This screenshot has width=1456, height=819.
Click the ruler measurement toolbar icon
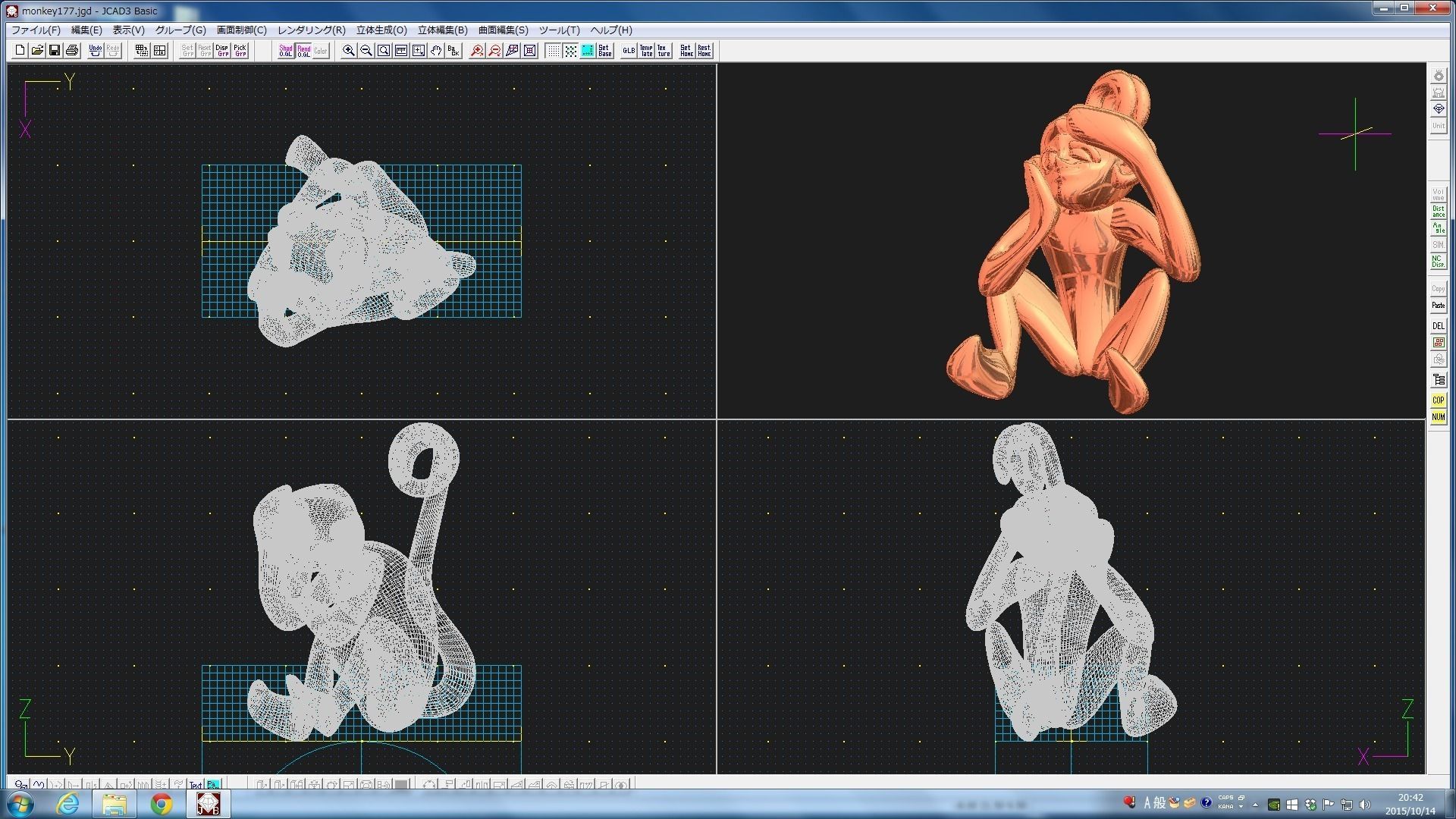[401, 51]
